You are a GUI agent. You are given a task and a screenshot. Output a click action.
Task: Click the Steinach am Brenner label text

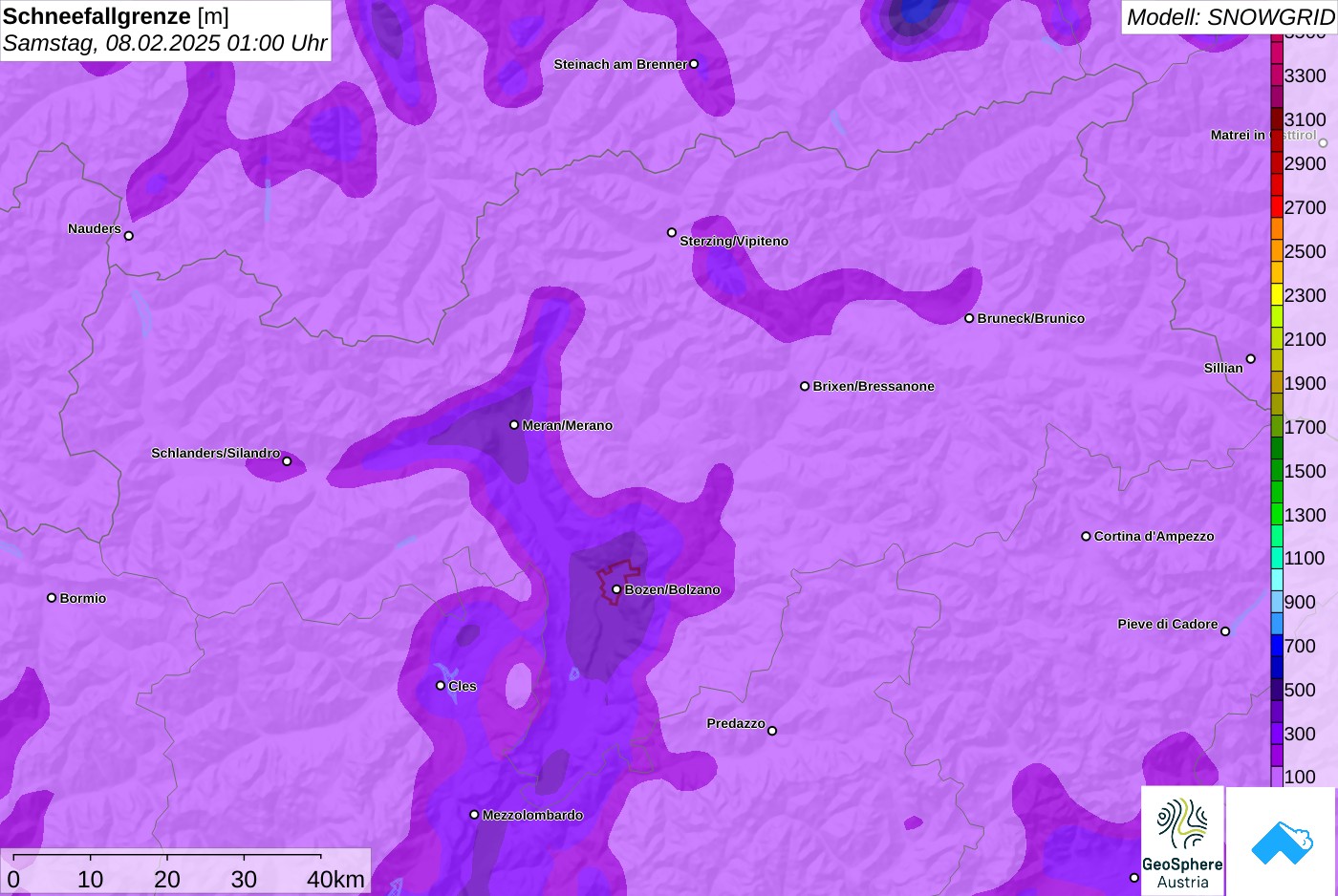[620, 64]
